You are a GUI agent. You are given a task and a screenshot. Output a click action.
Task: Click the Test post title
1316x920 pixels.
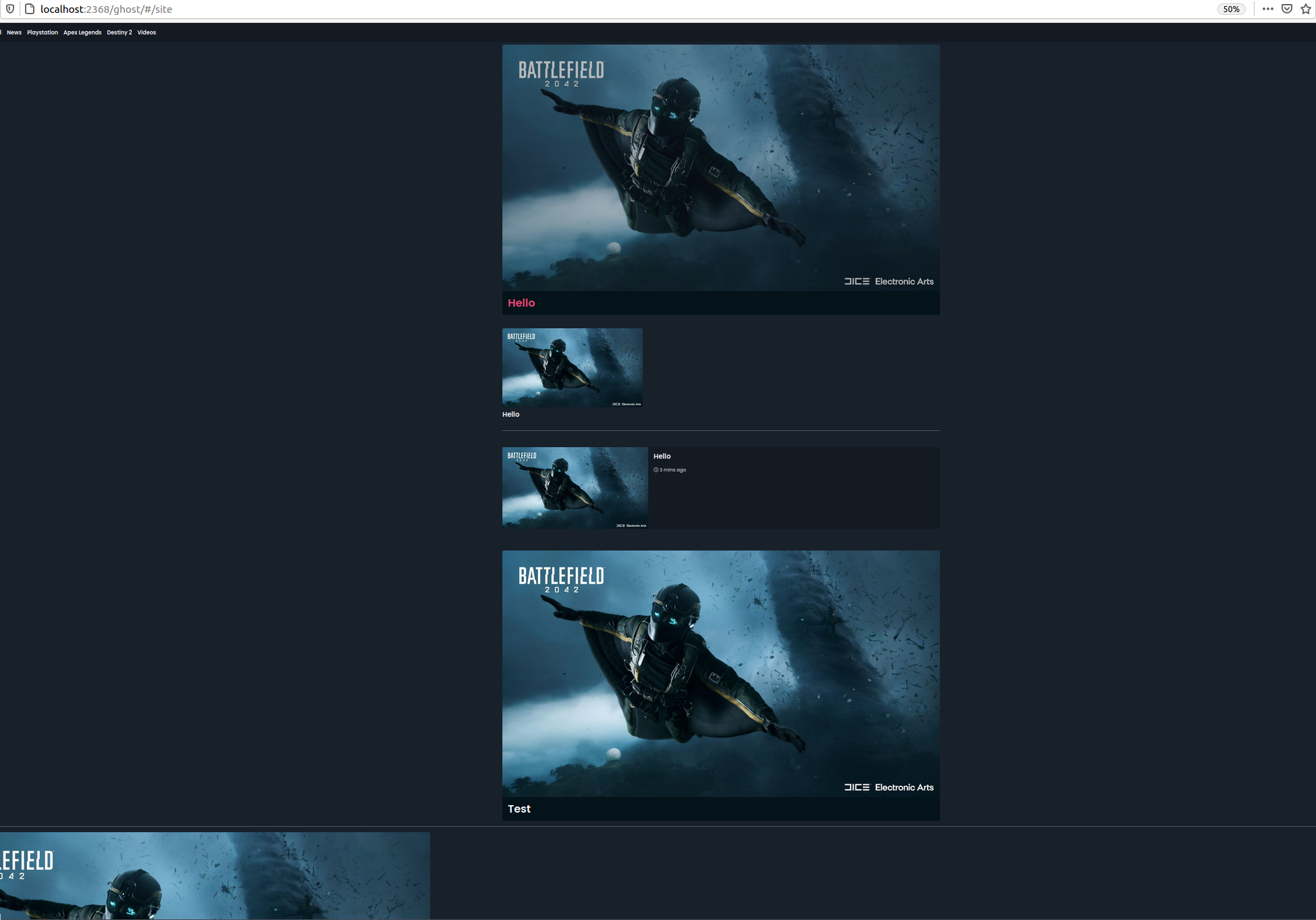(519, 809)
